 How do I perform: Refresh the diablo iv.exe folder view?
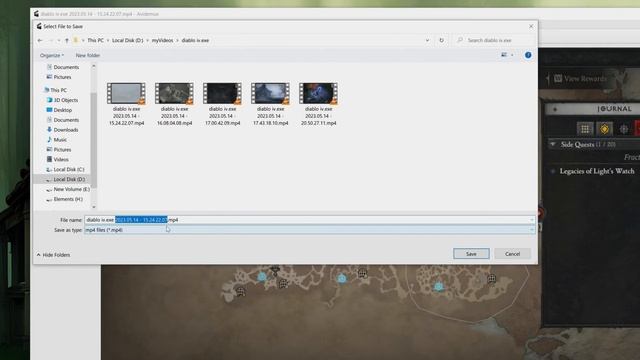coord(441,40)
